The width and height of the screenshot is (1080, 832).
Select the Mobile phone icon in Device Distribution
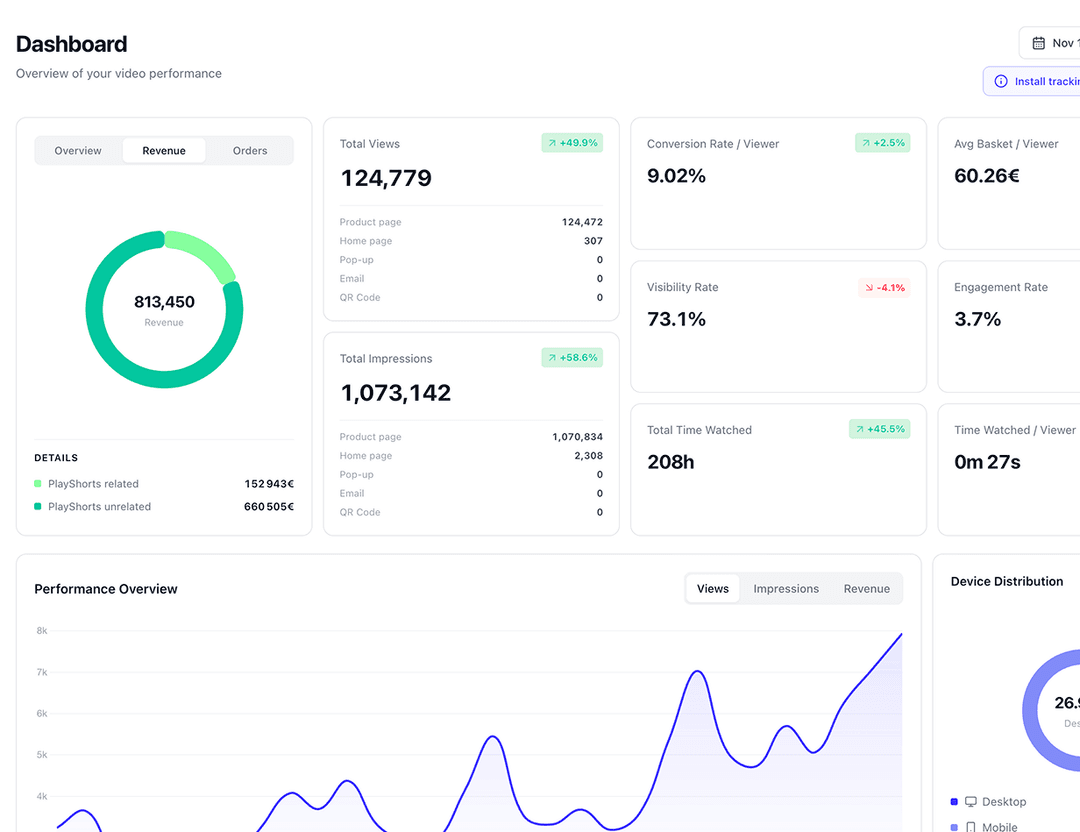pos(969,827)
